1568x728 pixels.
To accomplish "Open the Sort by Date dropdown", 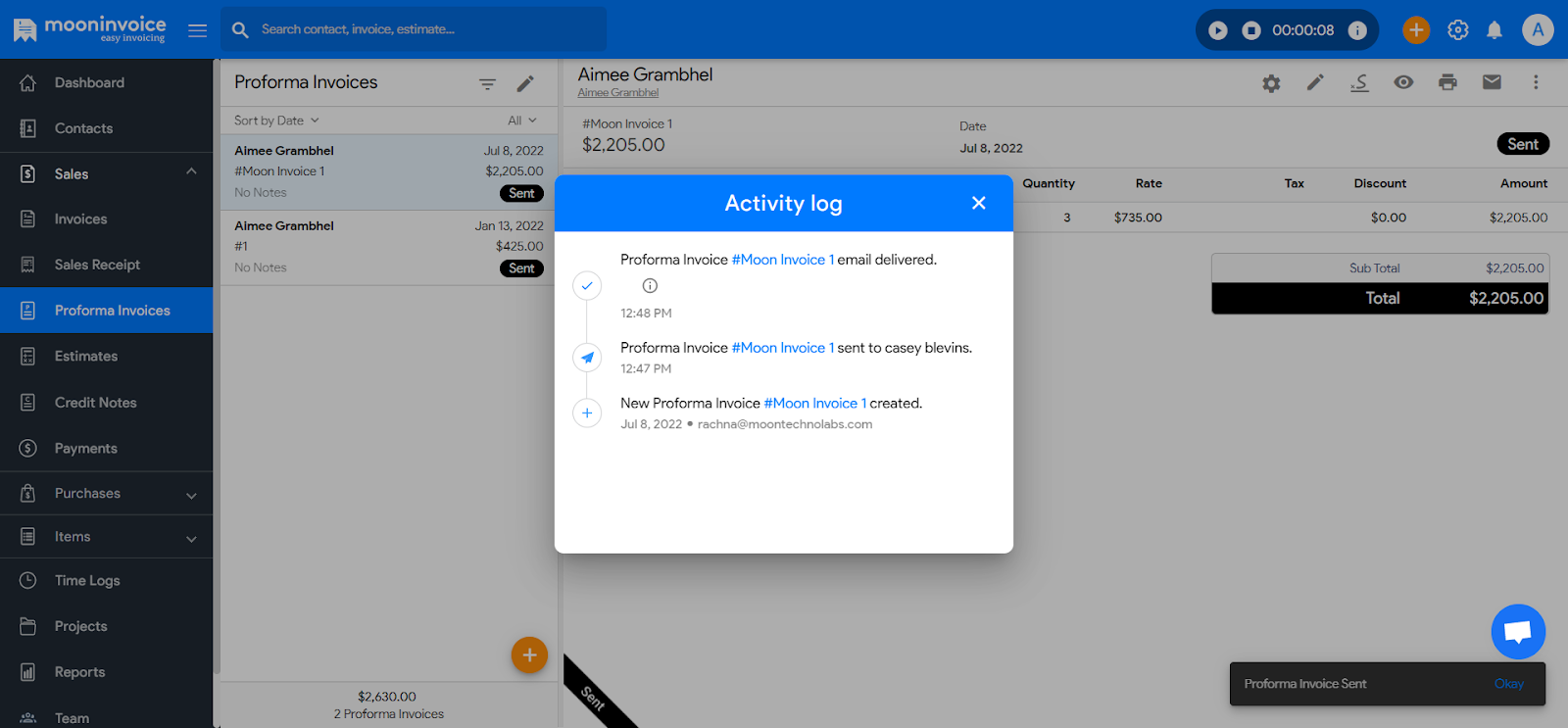I will point(276,121).
